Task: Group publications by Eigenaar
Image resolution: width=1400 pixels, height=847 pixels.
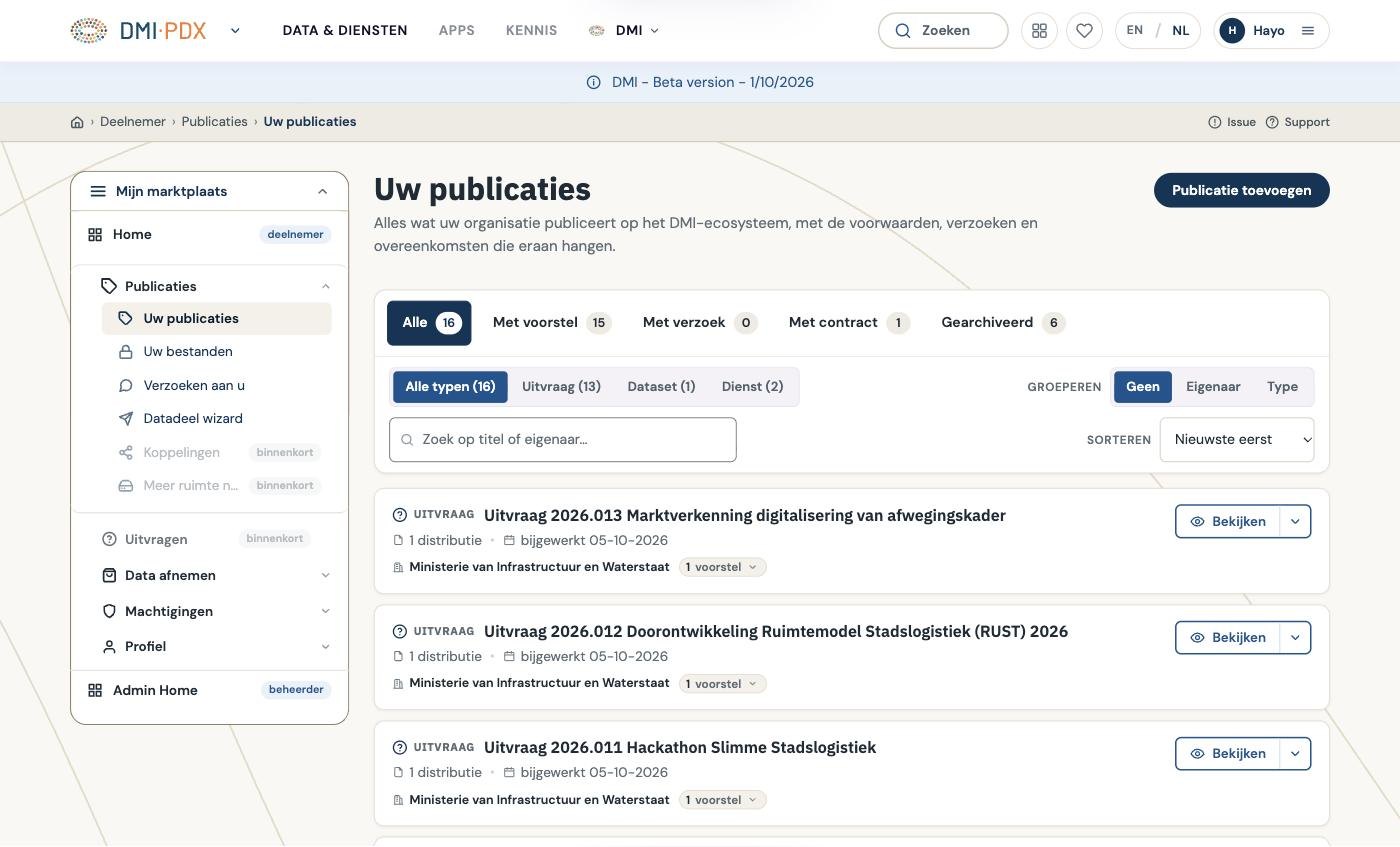Action: [1213, 387]
